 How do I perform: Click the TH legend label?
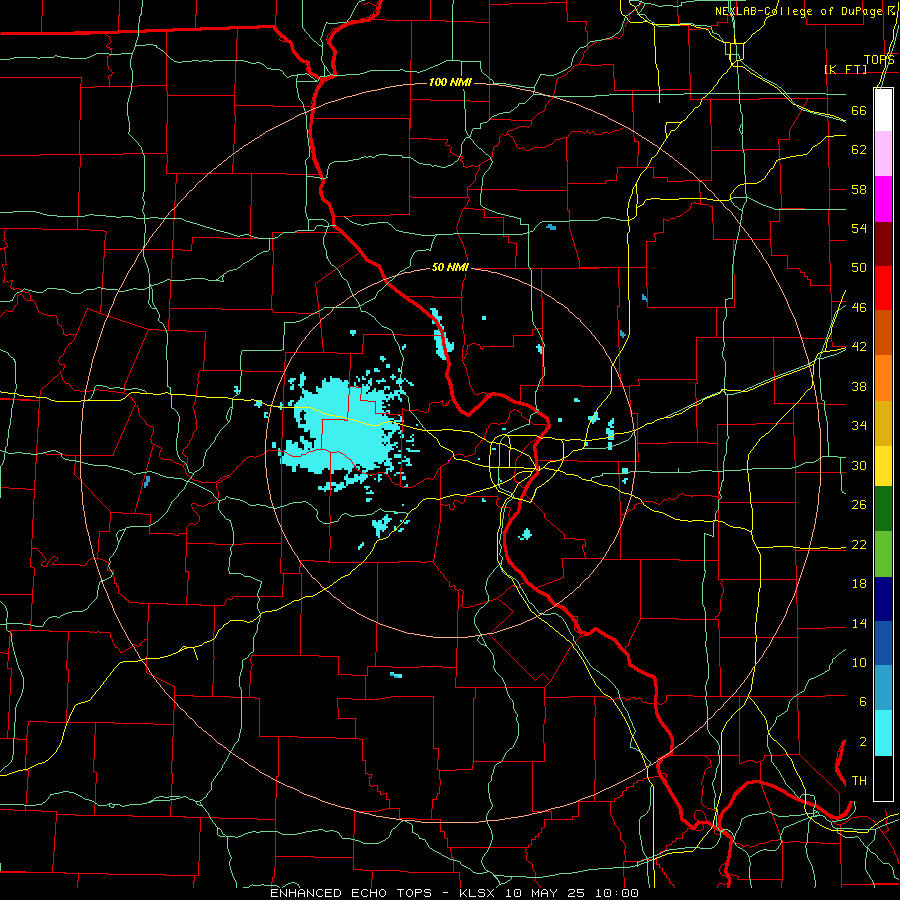coord(859,781)
